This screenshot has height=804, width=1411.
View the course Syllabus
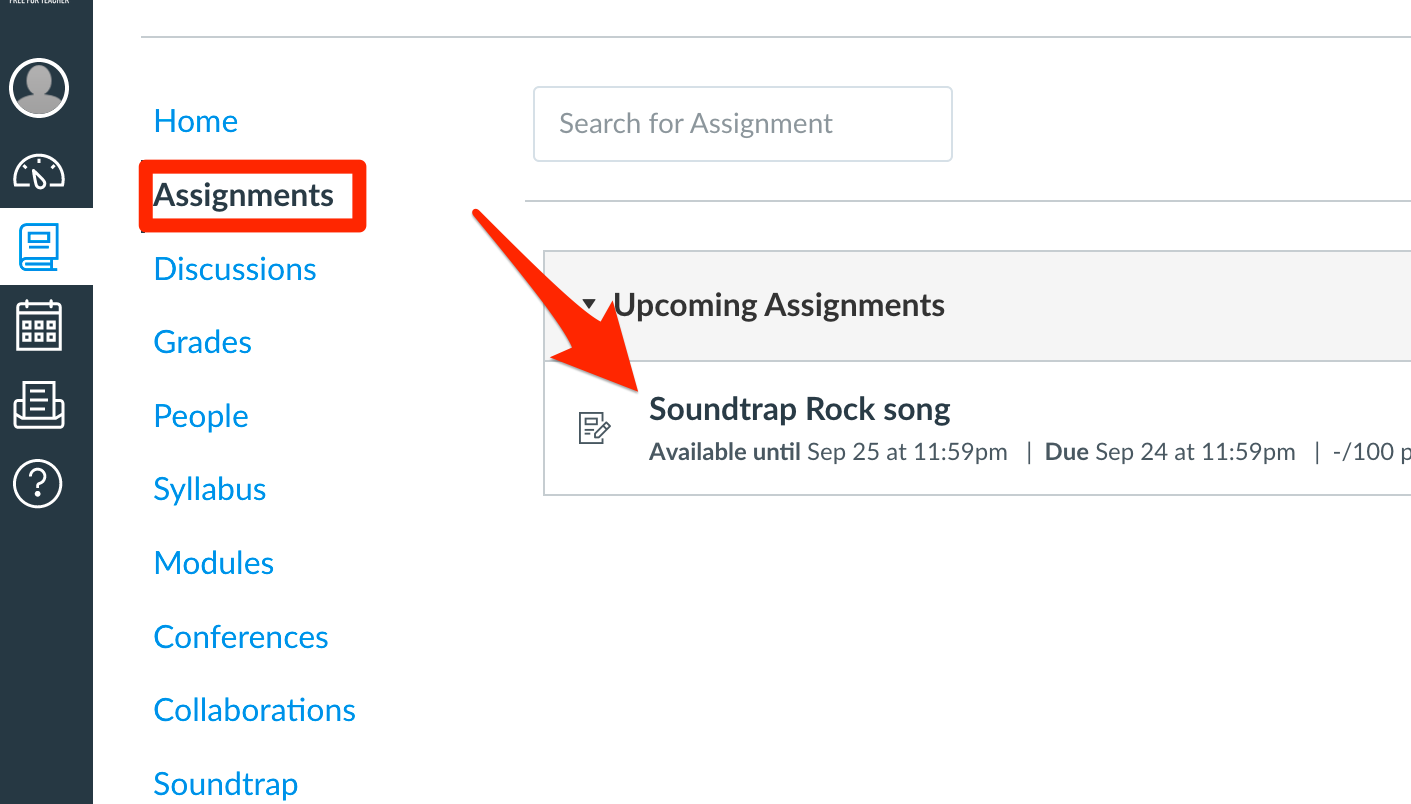209,489
